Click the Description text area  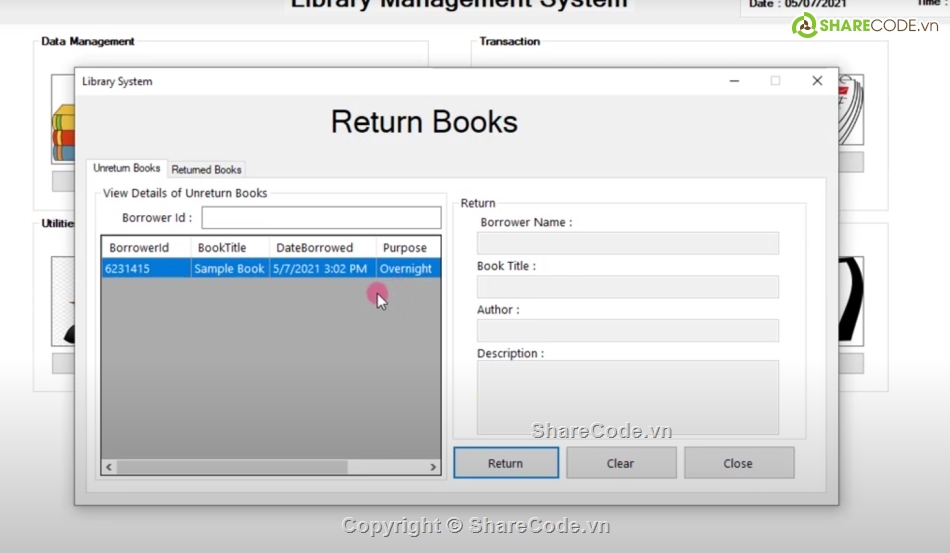point(627,397)
